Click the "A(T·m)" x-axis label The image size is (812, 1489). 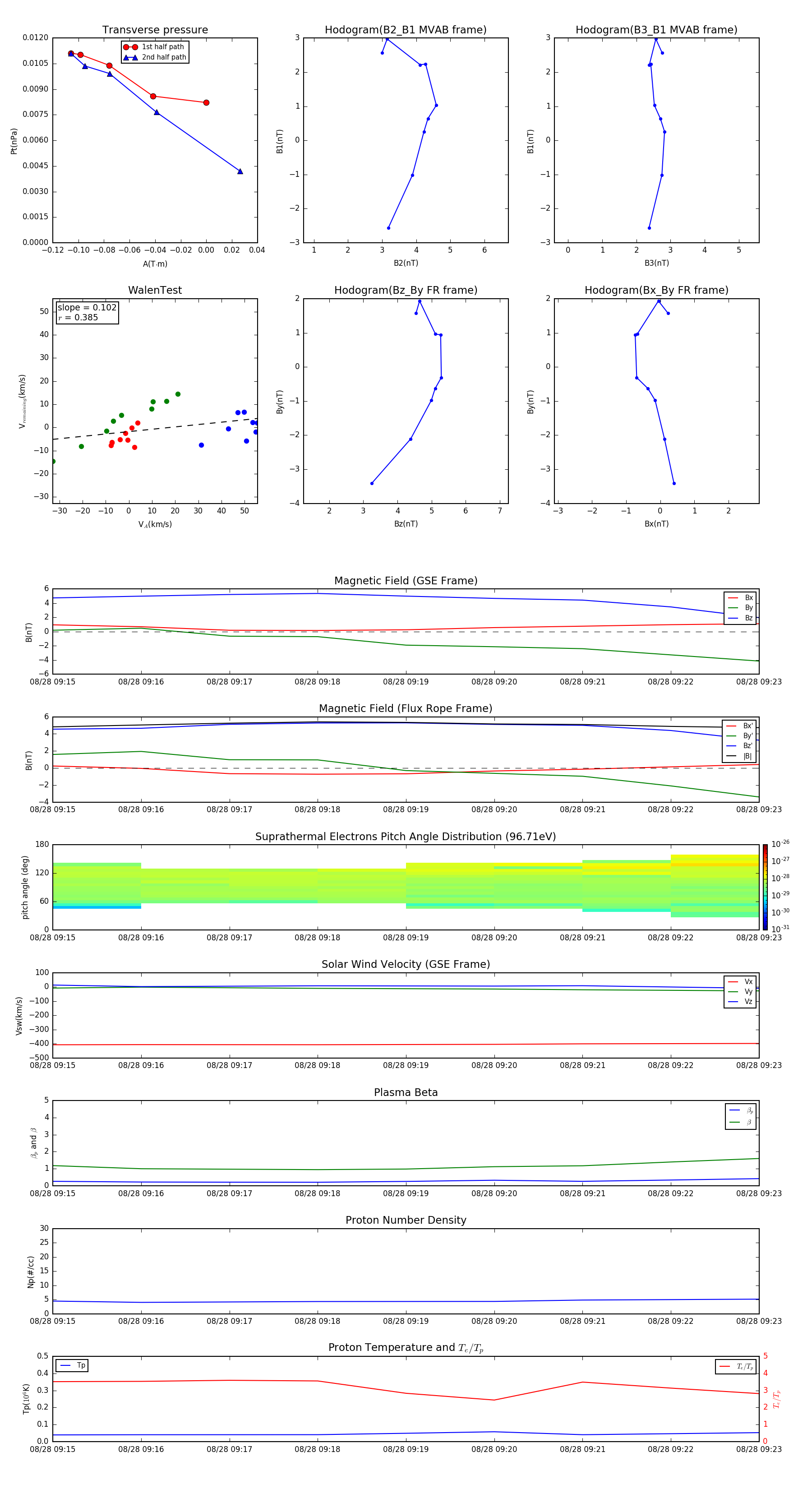(155, 264)
